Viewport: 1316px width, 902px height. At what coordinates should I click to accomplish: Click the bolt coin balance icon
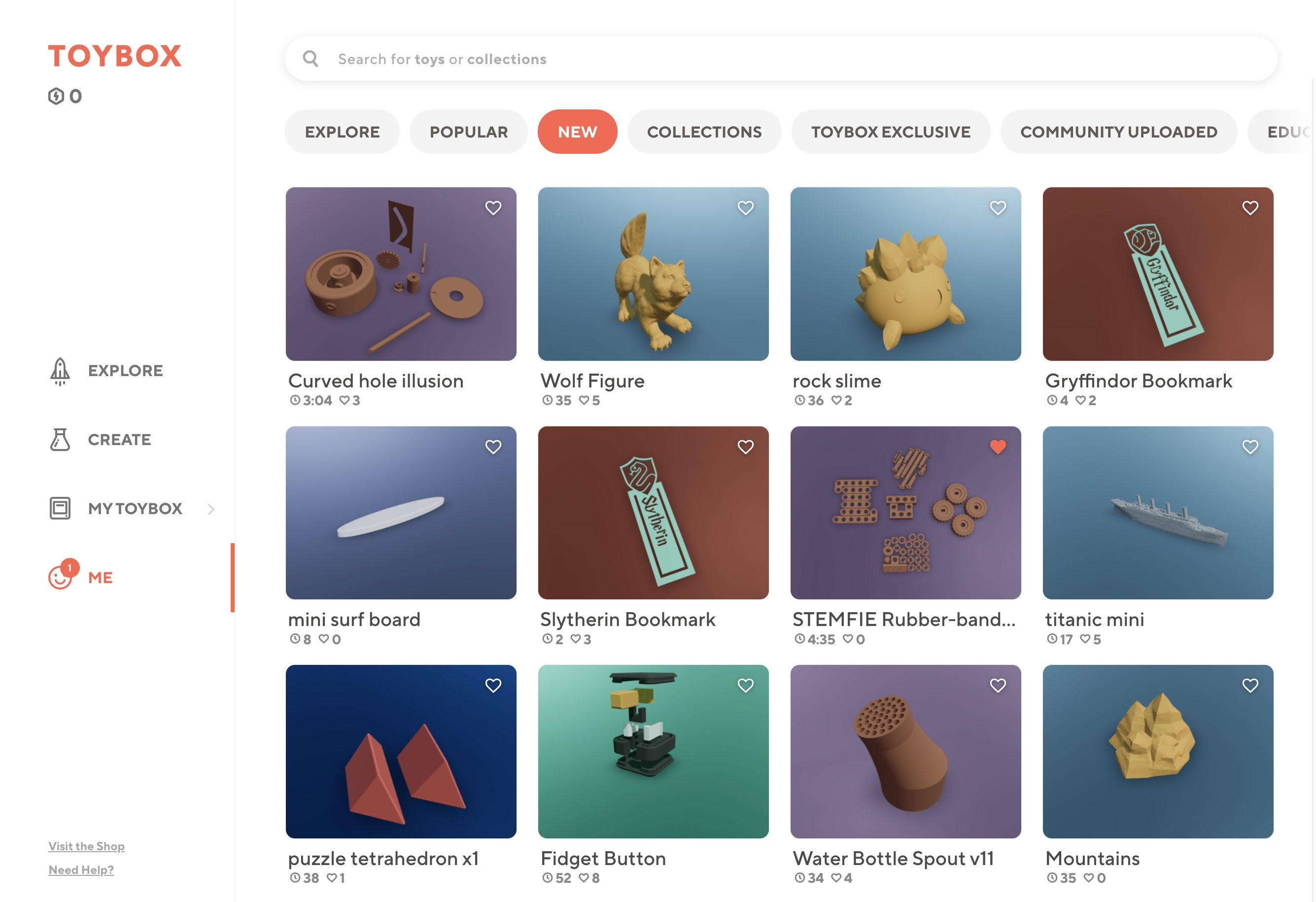(x=56, y=96)
